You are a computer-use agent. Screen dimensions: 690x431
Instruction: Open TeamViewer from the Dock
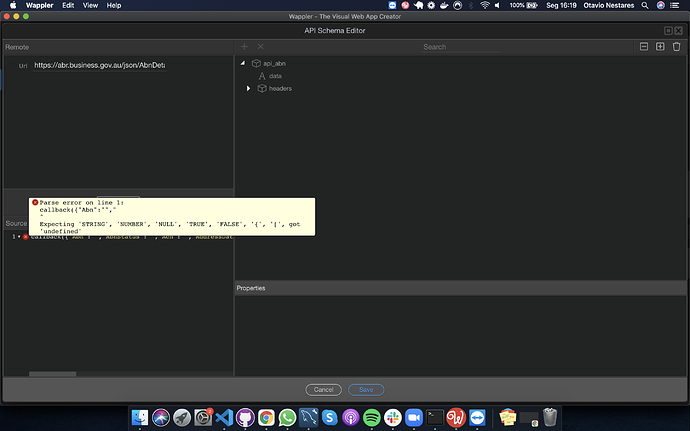[x=477, y=417]
